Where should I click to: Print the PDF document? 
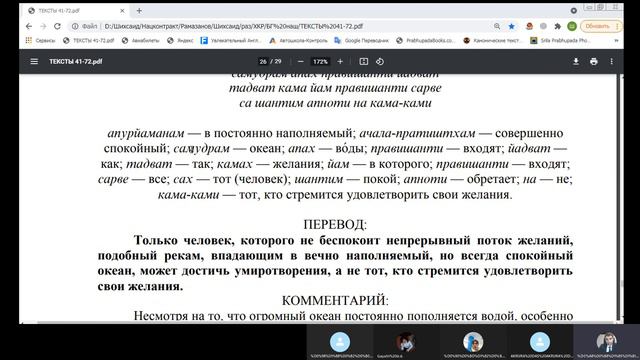coord(593,62)
